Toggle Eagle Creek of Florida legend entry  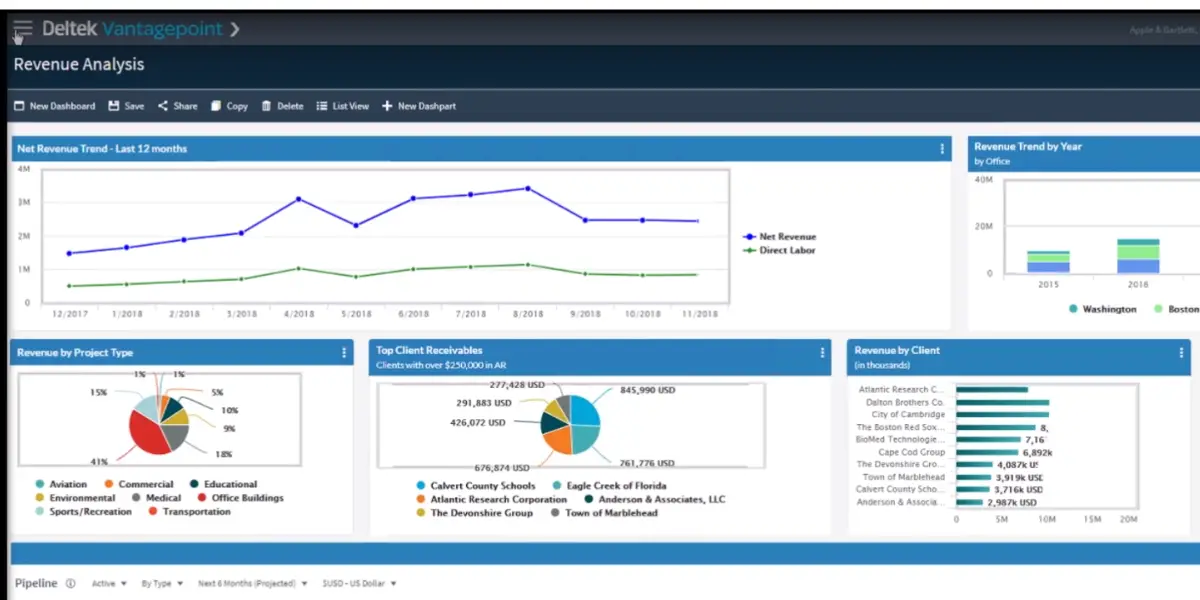609,486
